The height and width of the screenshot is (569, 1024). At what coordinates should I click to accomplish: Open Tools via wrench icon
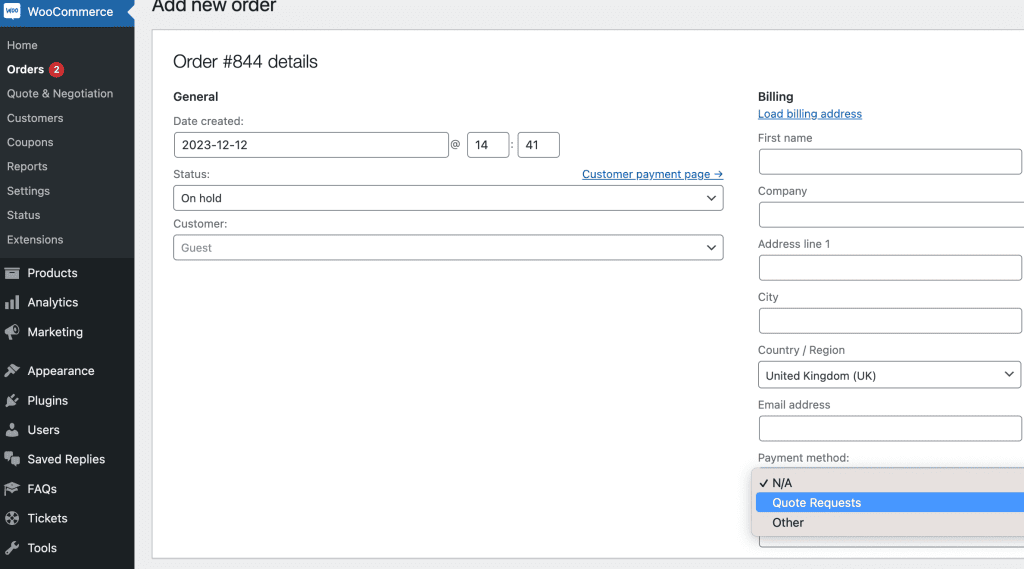tap(12, 548)
